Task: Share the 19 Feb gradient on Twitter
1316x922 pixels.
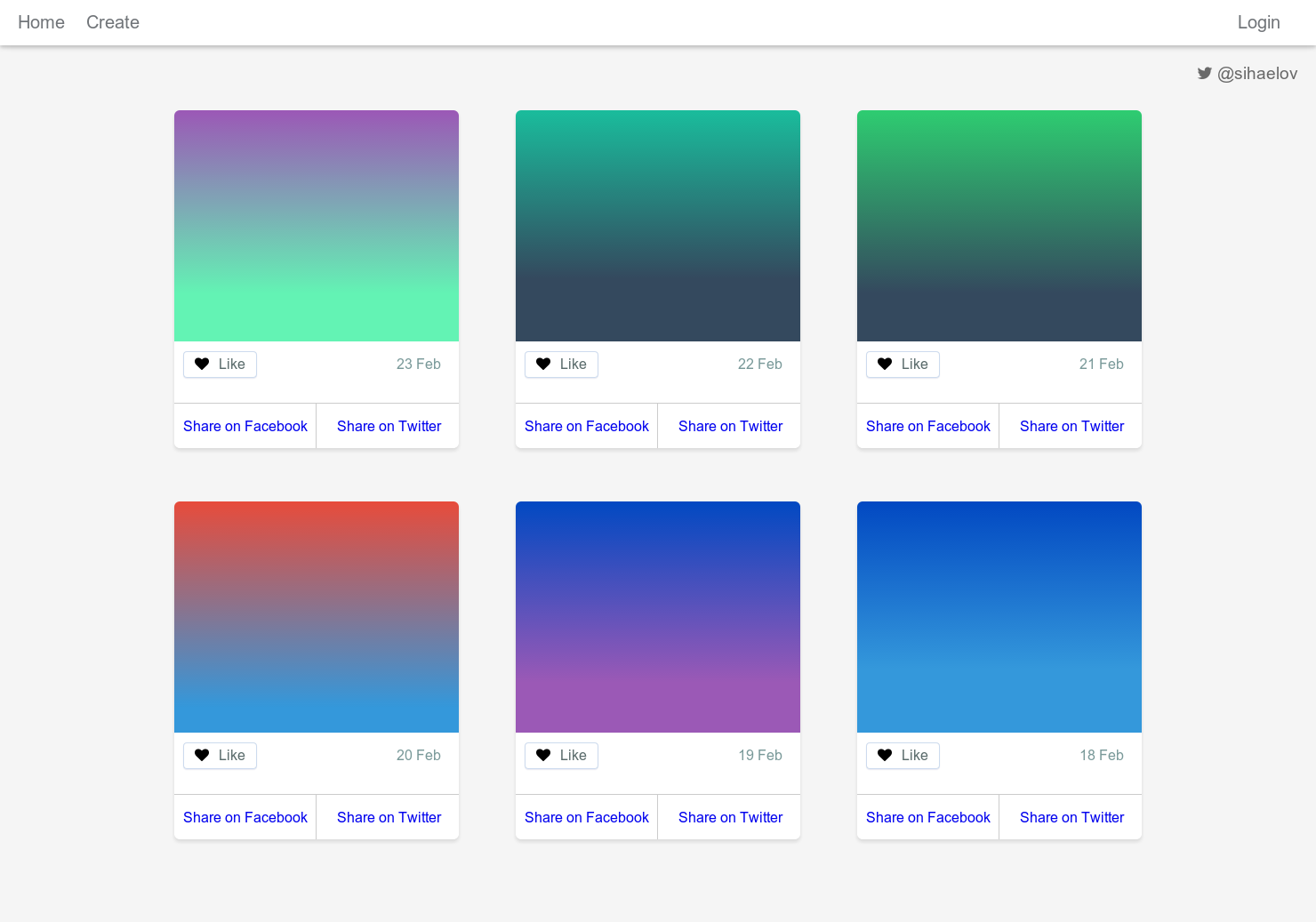Action: (730, 817)
